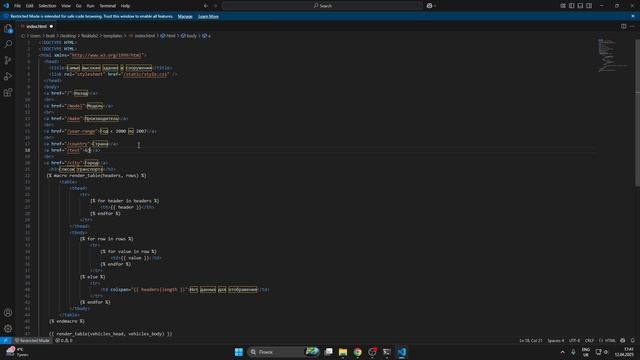This screenshot has width=640, height=360.
Task: Toggle the Primary Side Bar
Action: pyautogui.click(x=571, y=6)
